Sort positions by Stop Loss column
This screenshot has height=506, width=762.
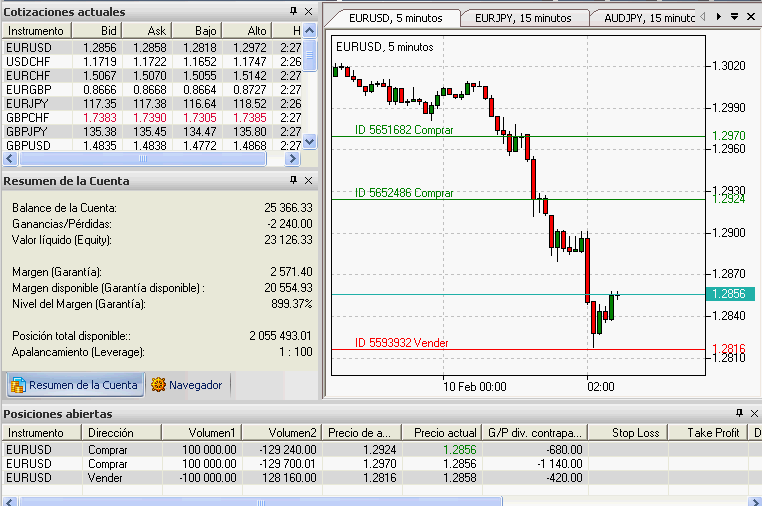point(628,433)
